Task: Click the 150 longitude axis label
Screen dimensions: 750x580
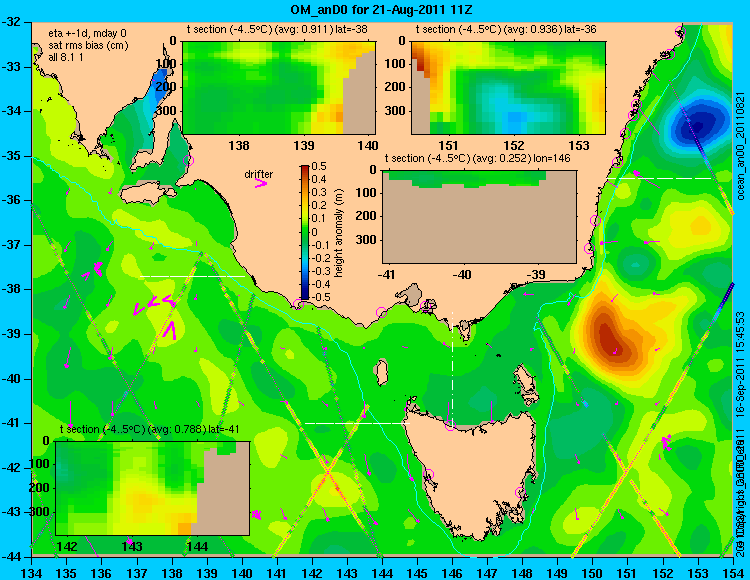Action: click(593, 573)
